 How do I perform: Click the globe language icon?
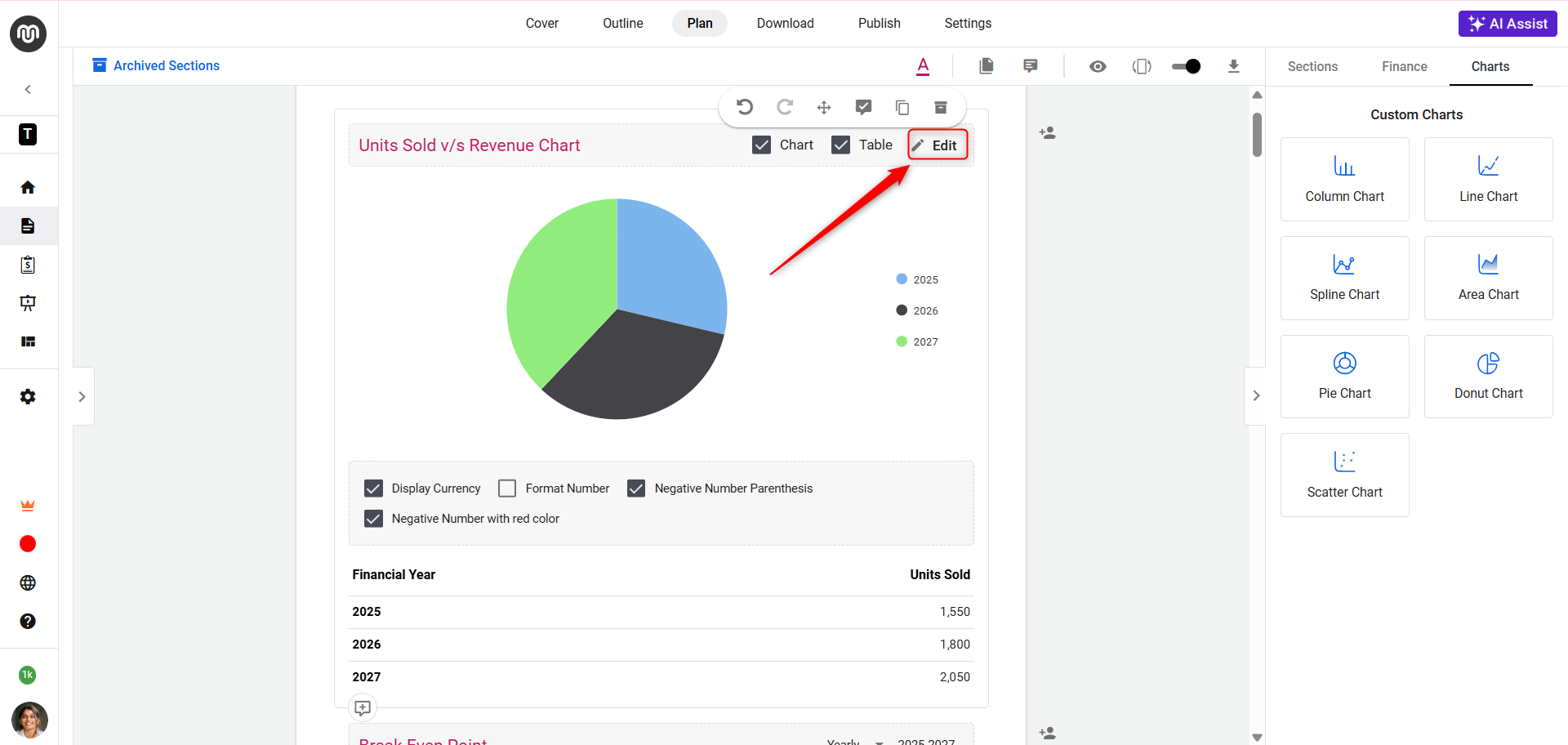28,582
